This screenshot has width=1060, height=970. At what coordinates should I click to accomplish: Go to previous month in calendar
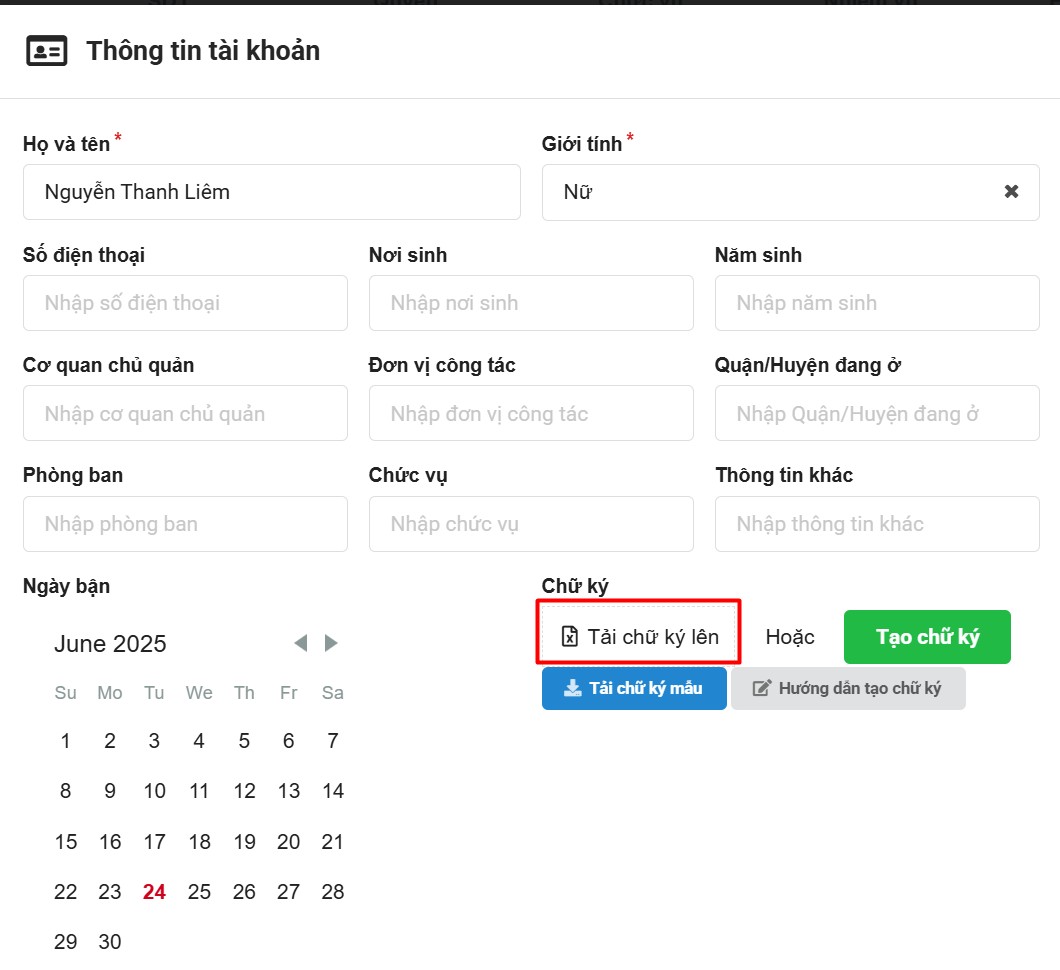click(300, 643)
